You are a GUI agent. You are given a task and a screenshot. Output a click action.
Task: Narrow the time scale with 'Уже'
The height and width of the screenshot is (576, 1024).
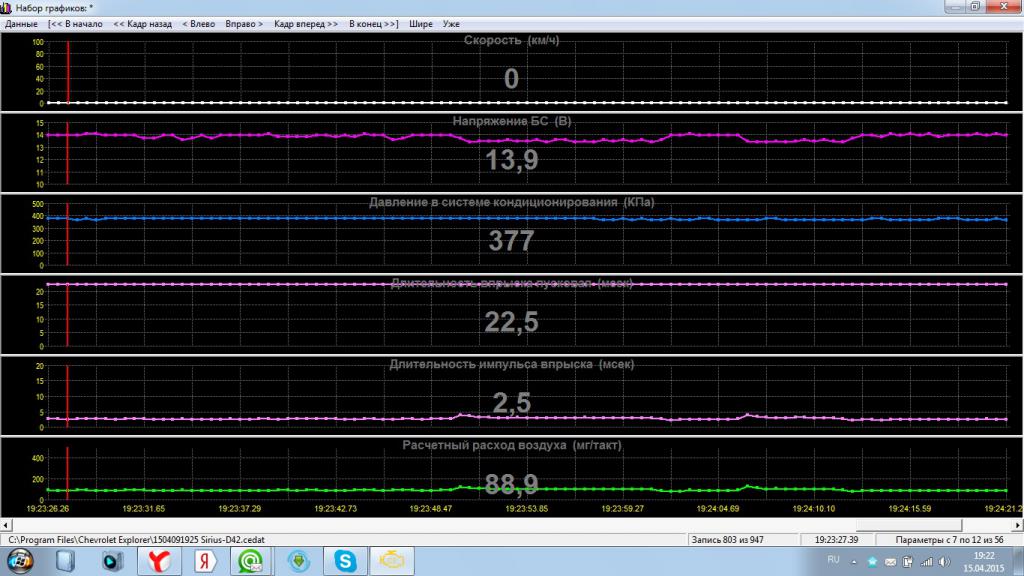click(451, 24)
